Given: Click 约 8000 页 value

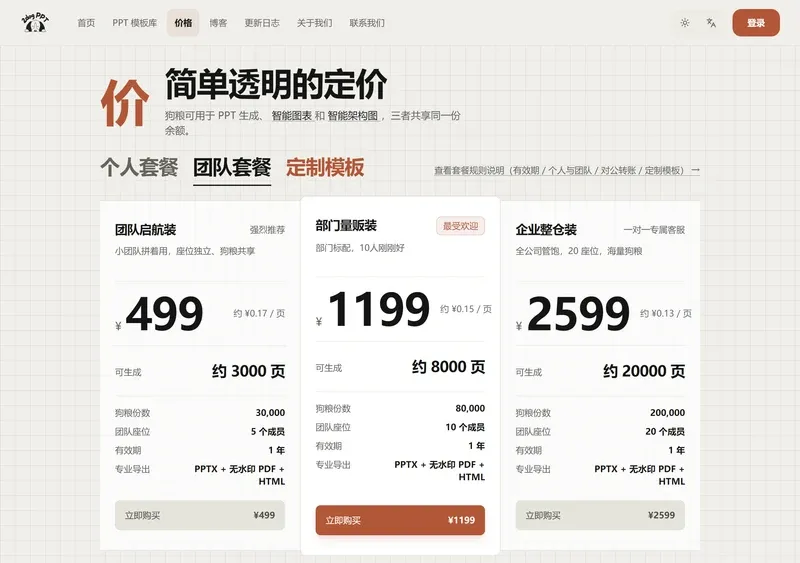Looking at the screenshot, I should [x=448, y=367].
